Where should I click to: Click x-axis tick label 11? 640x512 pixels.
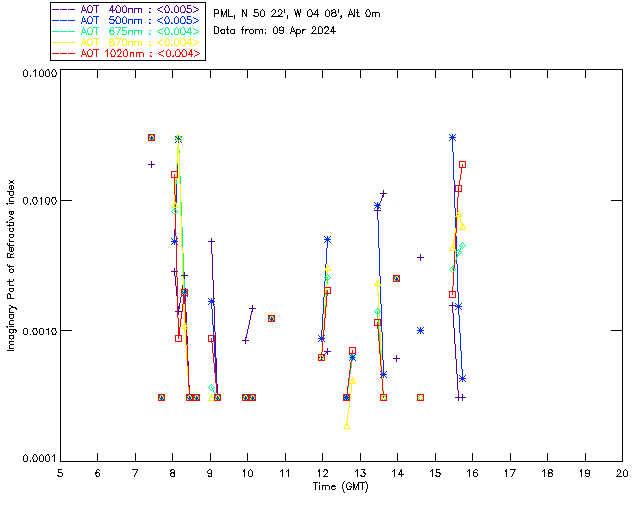click(285, 473)
